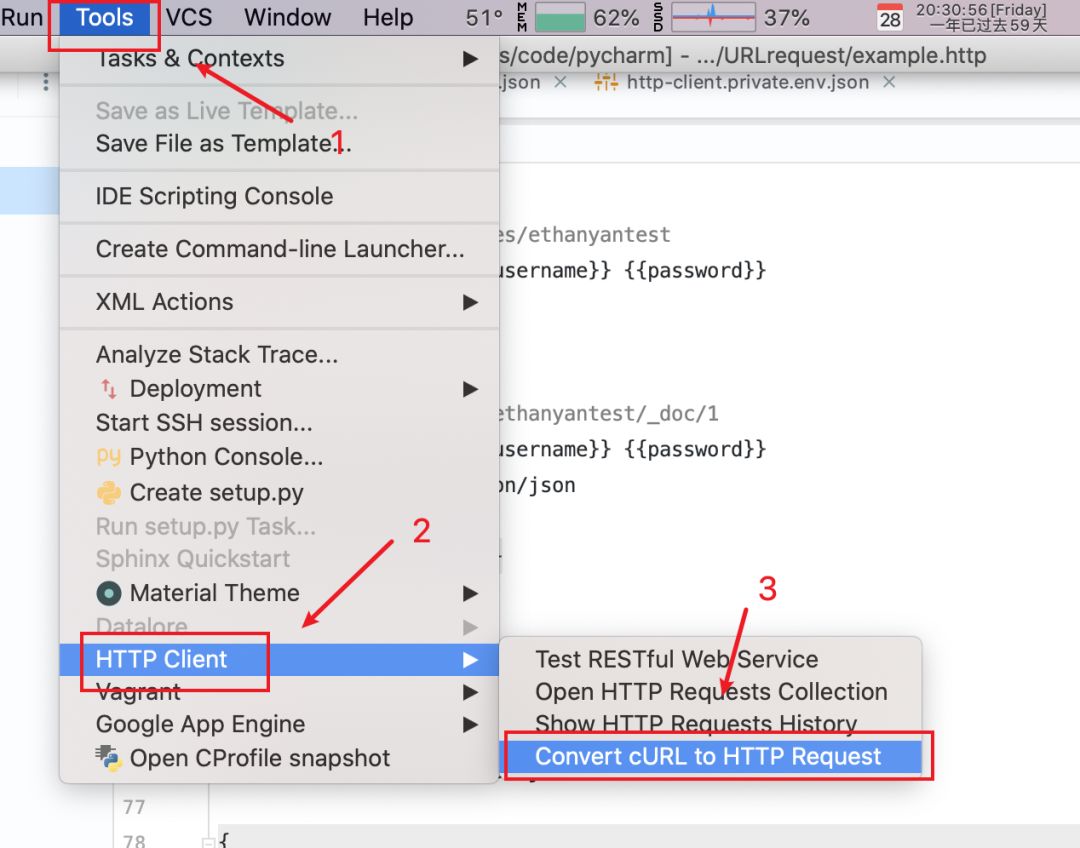The image size is (1080, 848).
Task: Select Create setup.py
Action: (x=279, y=493)
